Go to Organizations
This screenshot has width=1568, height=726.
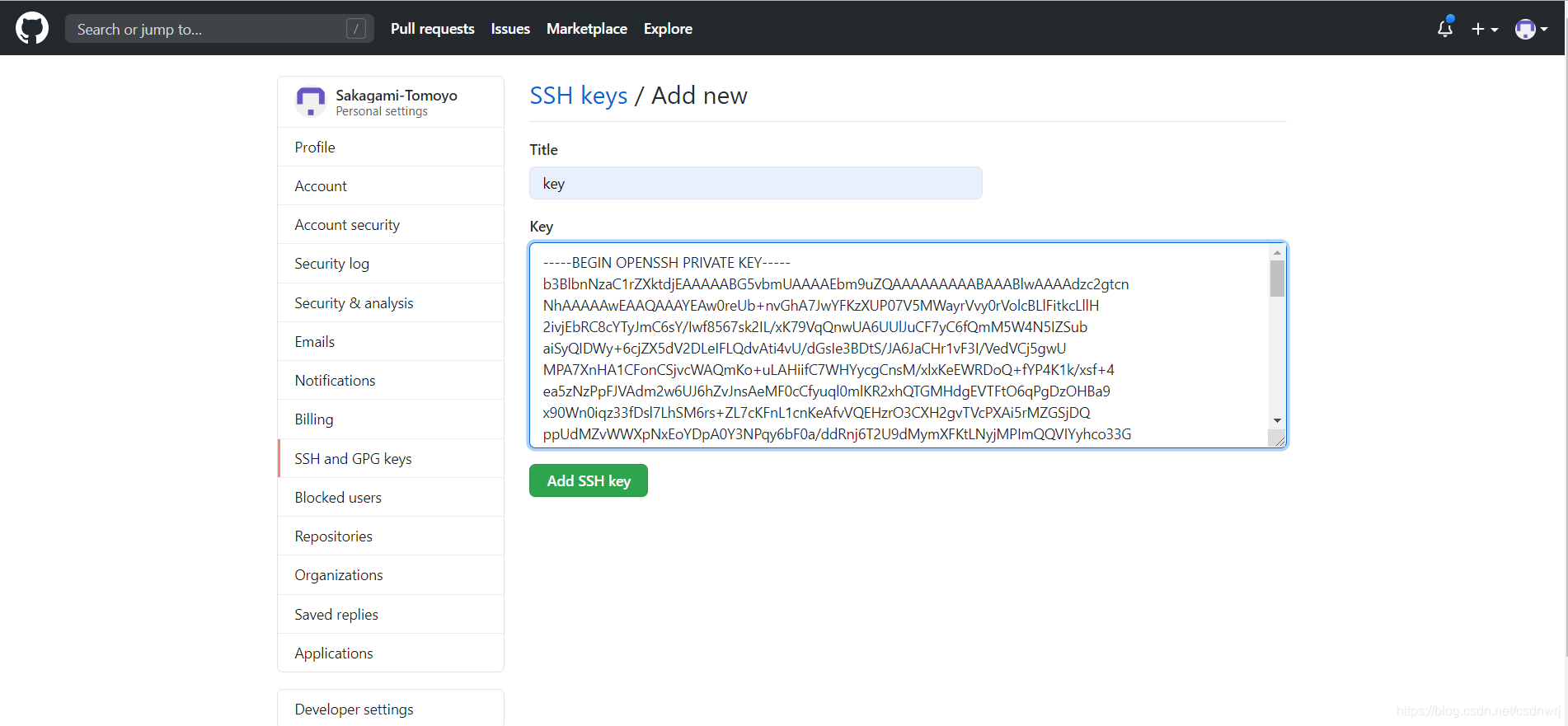(x=391, y=575)
